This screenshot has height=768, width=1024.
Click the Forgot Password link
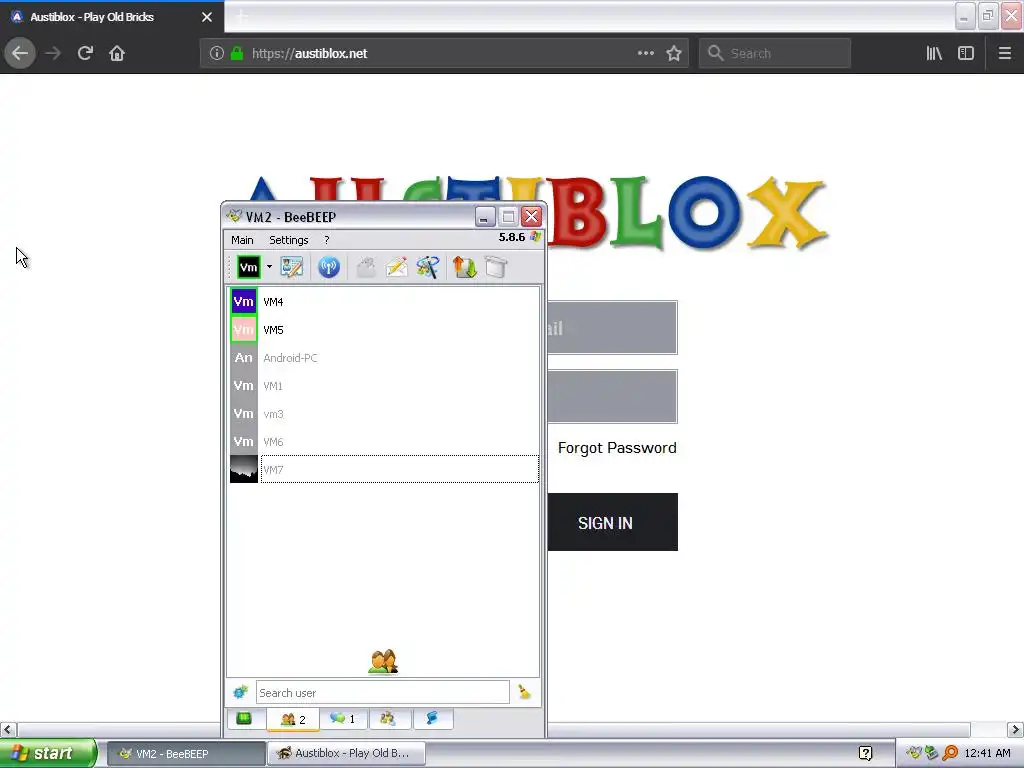tap(617, 448)
